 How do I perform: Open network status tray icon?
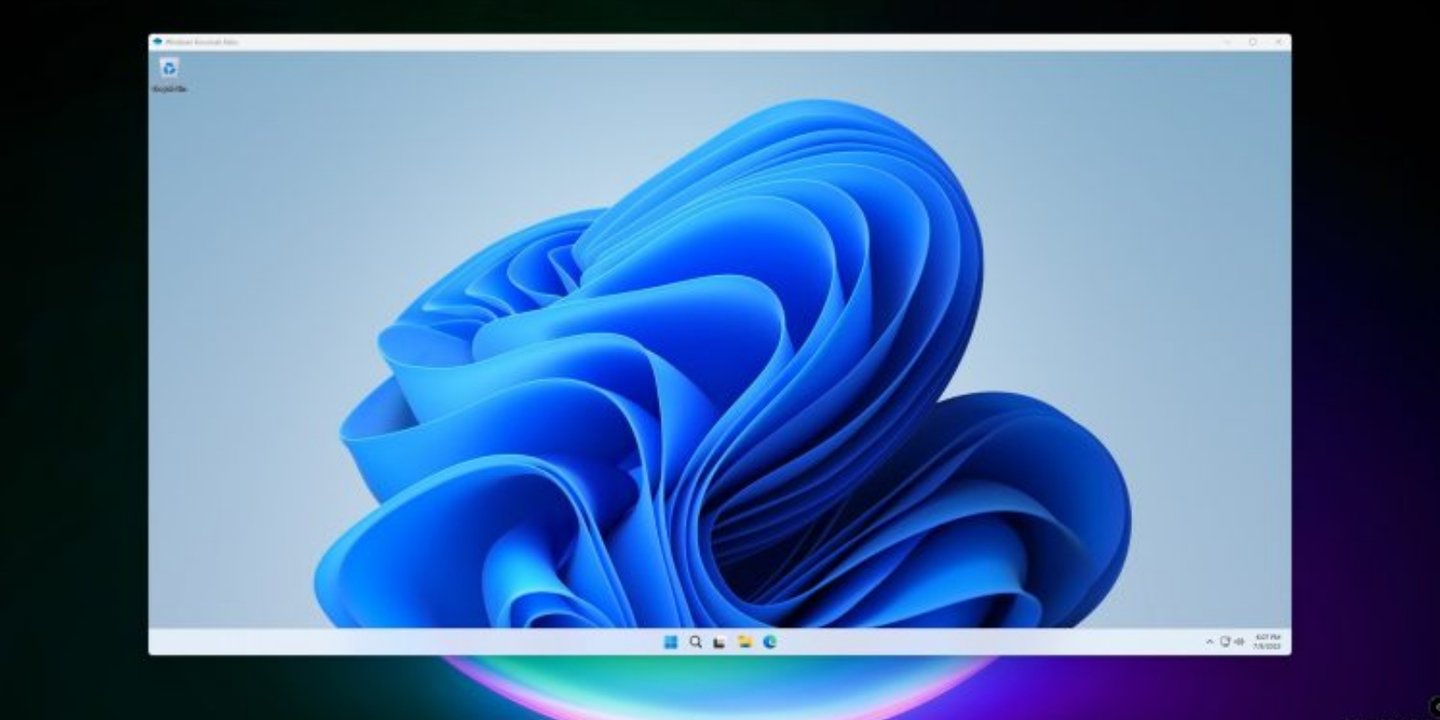[x=1224, y=642]
